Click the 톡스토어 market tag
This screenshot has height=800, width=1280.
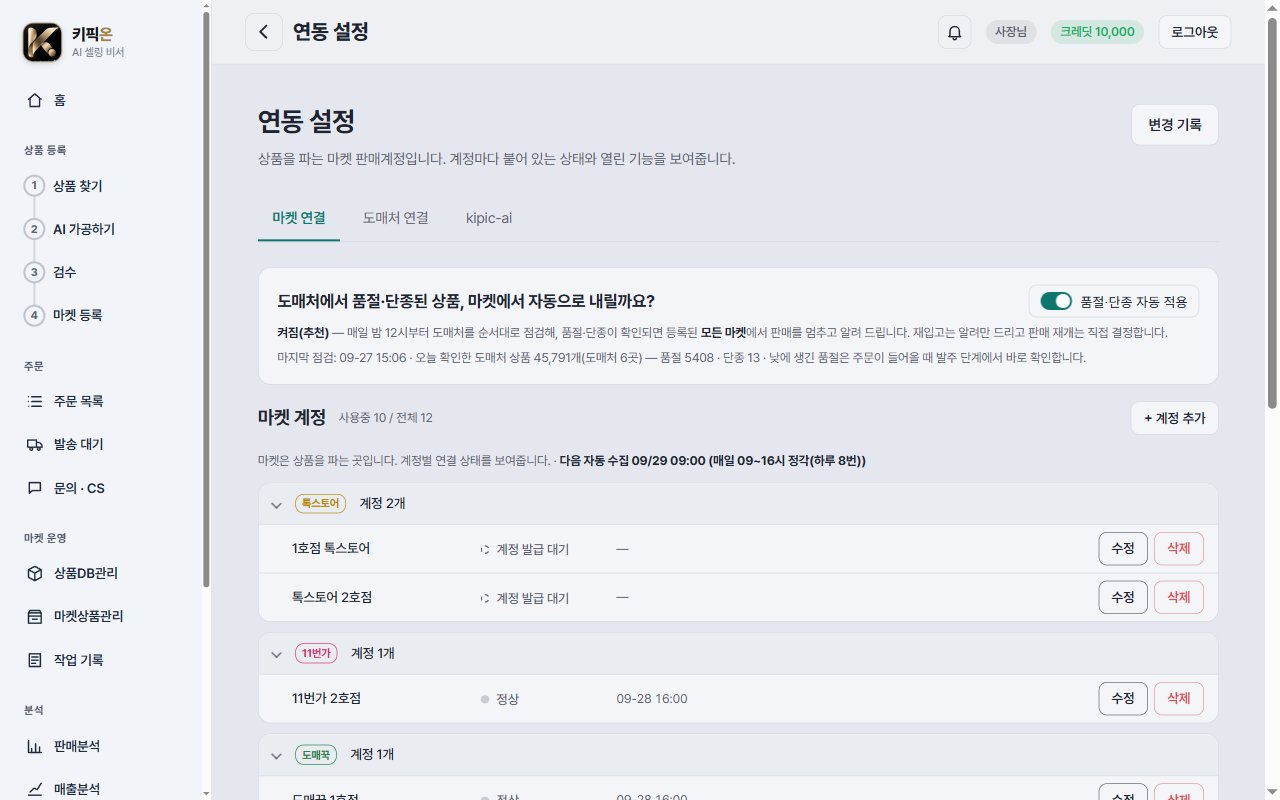click(320, 504)
